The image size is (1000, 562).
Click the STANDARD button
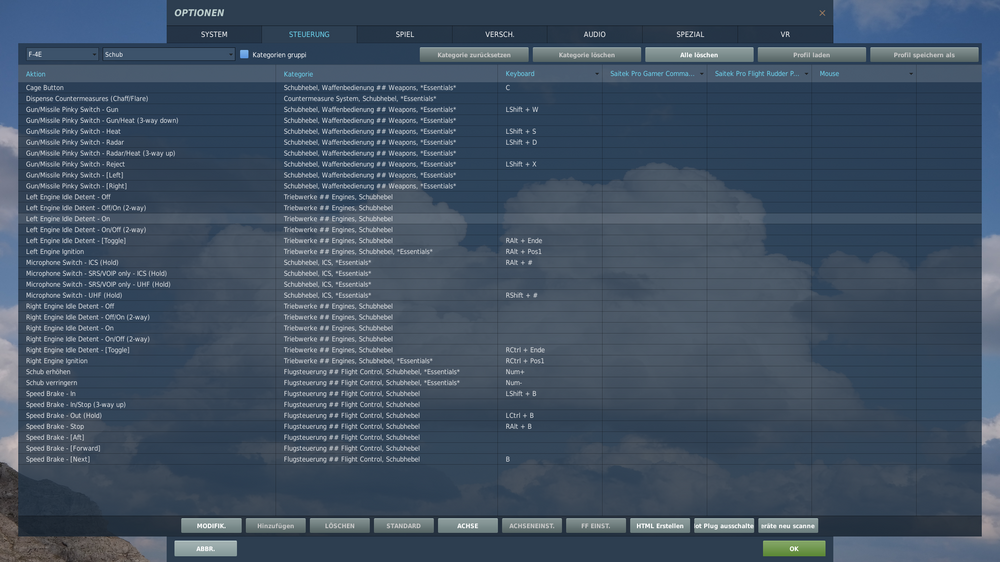(x=404, y=526)
